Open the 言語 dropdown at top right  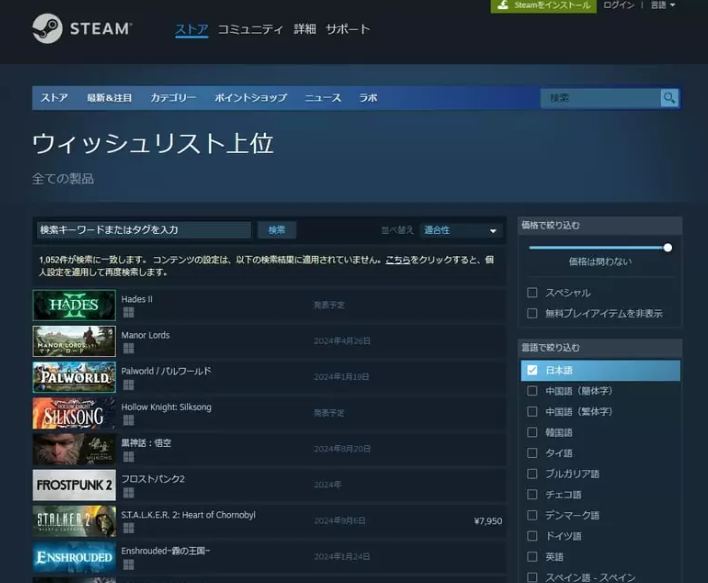[x=663, y=5]
